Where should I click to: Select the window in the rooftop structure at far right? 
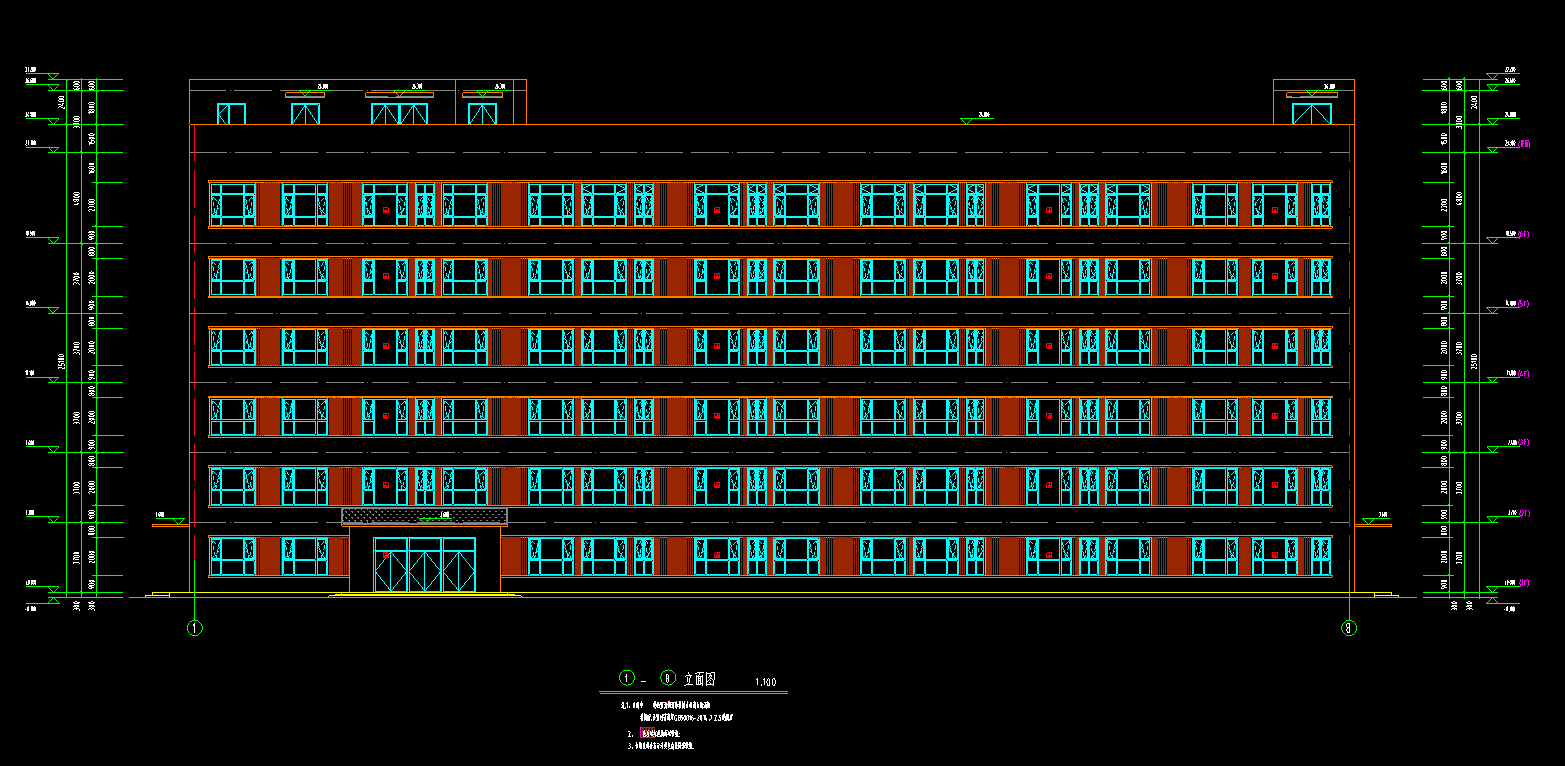(1311, 113)
